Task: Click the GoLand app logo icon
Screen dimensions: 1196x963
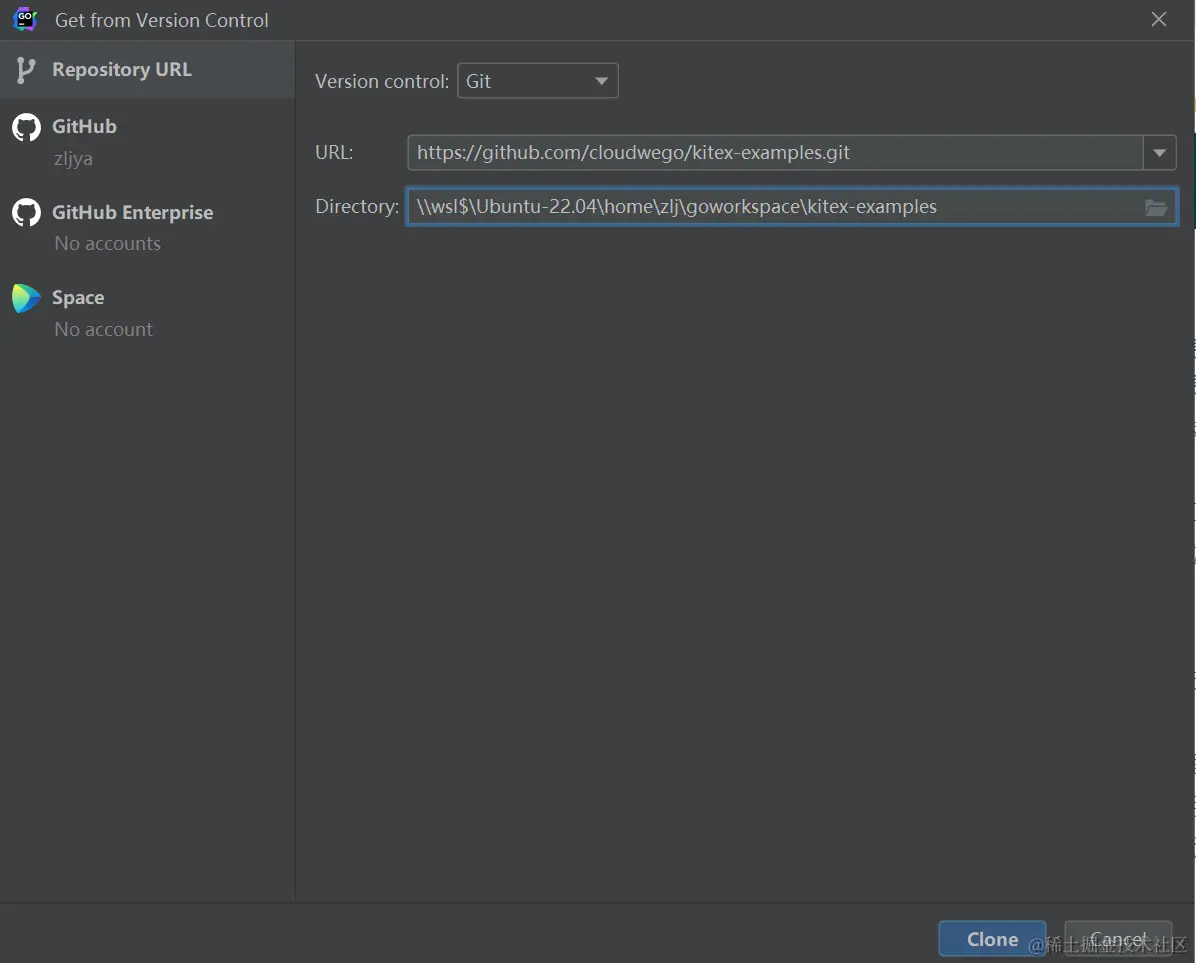Action: click(x=25, y=19)
